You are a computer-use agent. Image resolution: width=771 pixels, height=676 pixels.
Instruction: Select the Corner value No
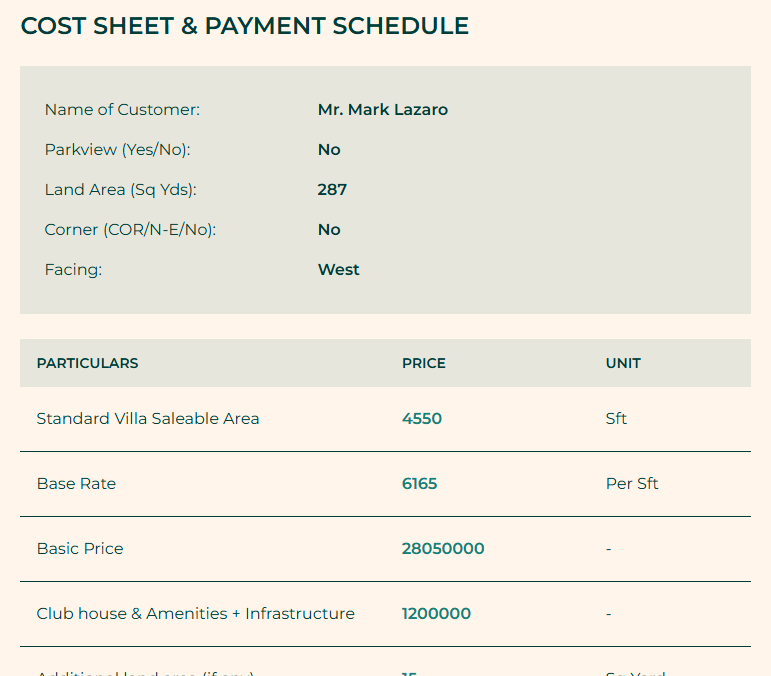pos(329,230)
